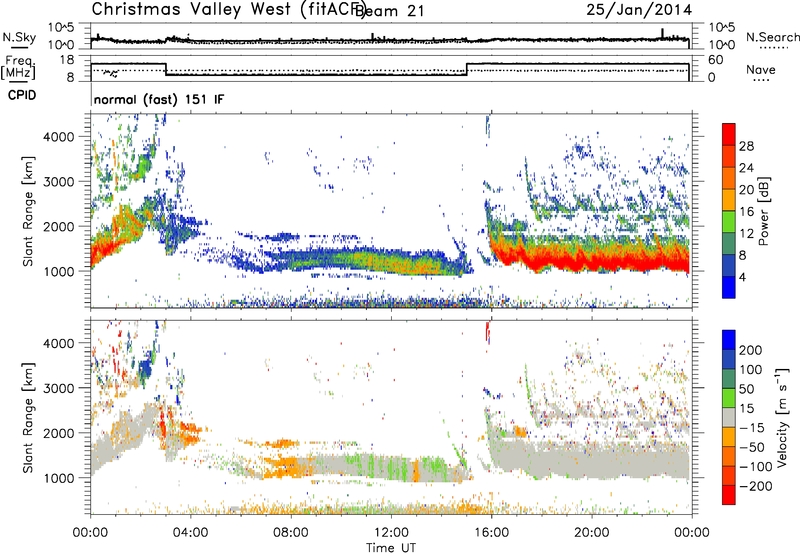
Task: Pick the gray segment of Velocity color bar
Action: click(729, 418)
